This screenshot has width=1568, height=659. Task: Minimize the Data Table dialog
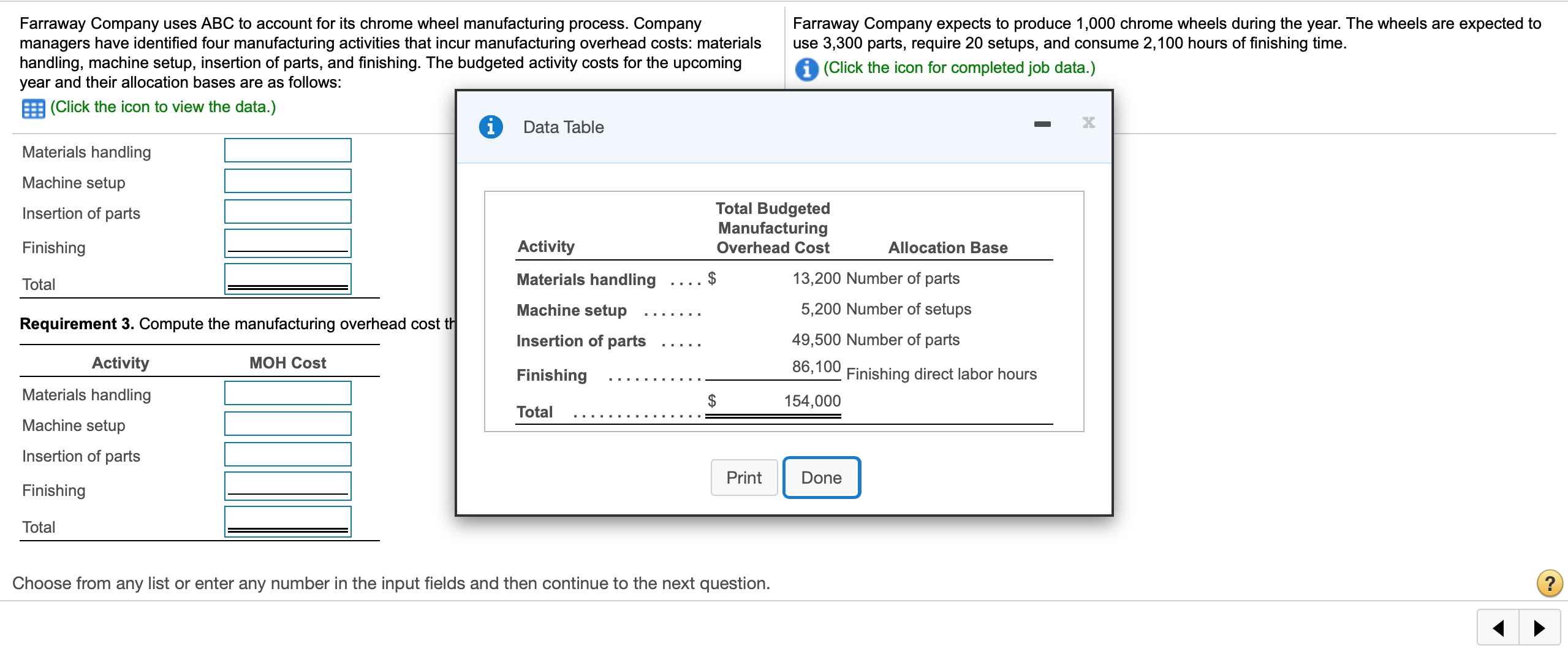(1042, 124)
